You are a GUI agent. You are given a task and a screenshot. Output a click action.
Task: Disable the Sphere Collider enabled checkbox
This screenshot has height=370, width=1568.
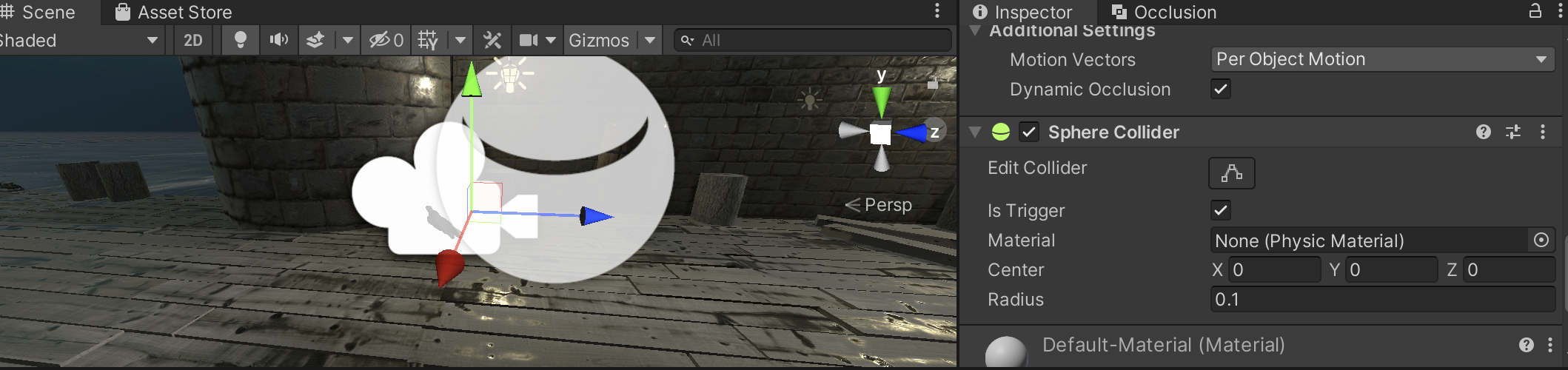[x=1029, y=132]
